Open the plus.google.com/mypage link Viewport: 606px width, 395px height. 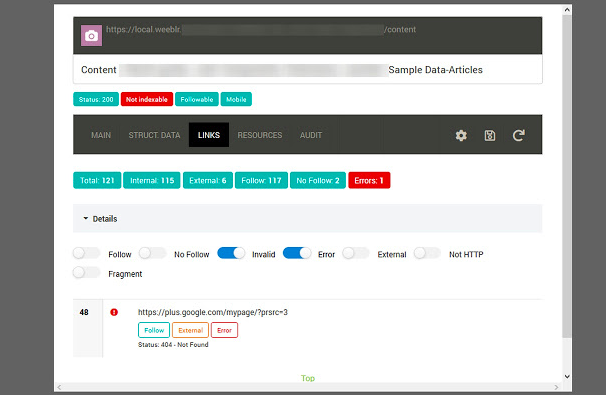(213, 312)
